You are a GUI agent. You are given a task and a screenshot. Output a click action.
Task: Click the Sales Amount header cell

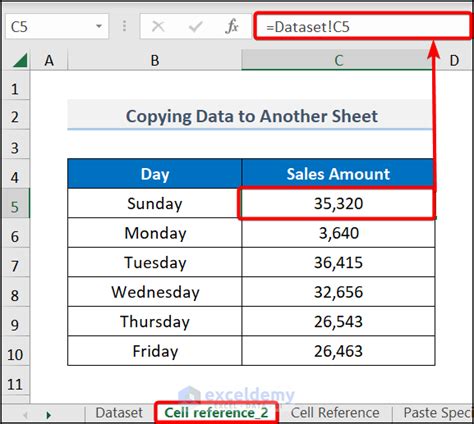tap(338, 174)
